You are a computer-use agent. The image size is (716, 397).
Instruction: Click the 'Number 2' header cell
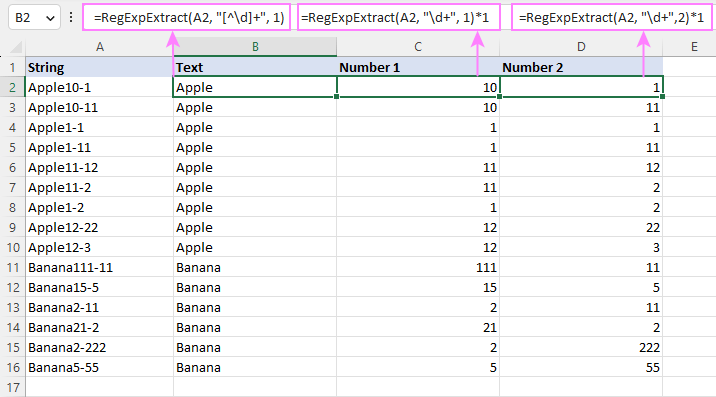[581, 67]
